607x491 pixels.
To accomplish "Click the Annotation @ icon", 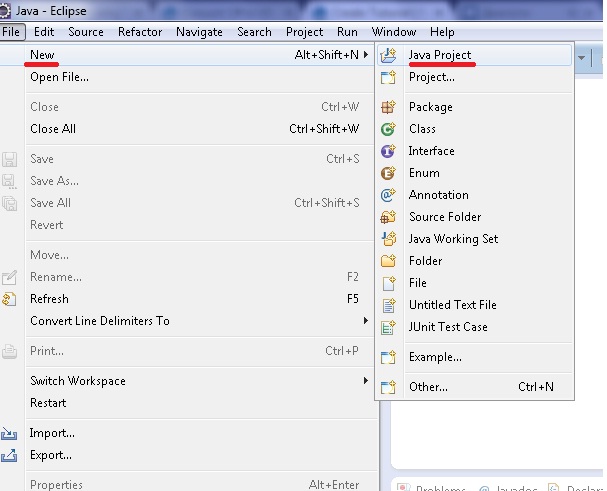I will click(x=388, y=195).
